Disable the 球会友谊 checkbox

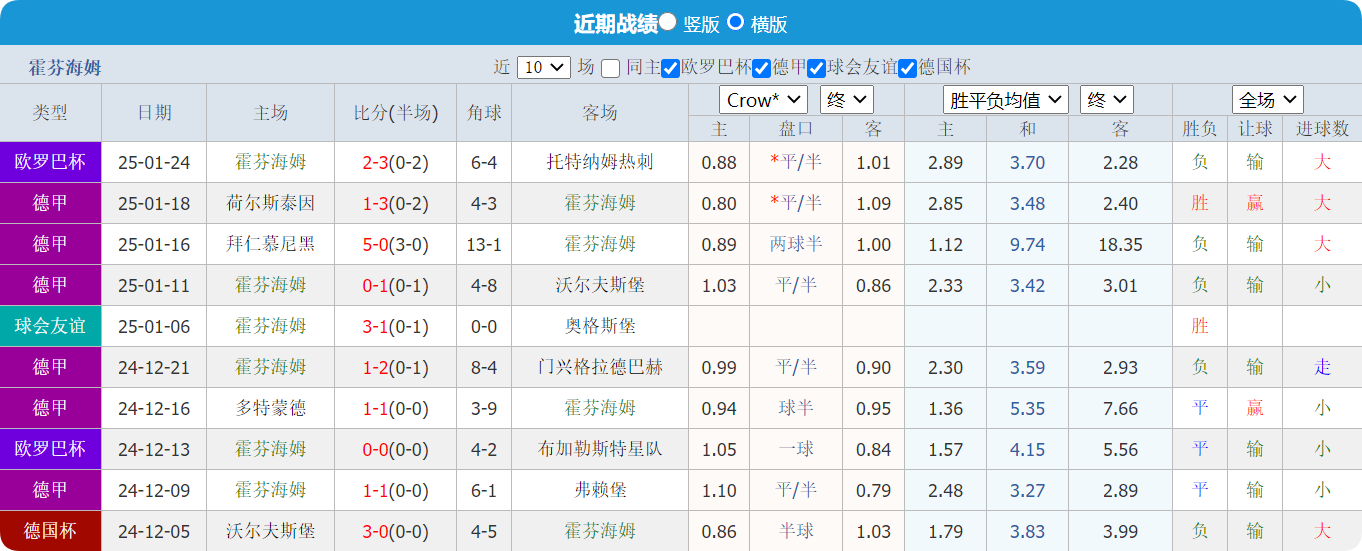(817, 69)
